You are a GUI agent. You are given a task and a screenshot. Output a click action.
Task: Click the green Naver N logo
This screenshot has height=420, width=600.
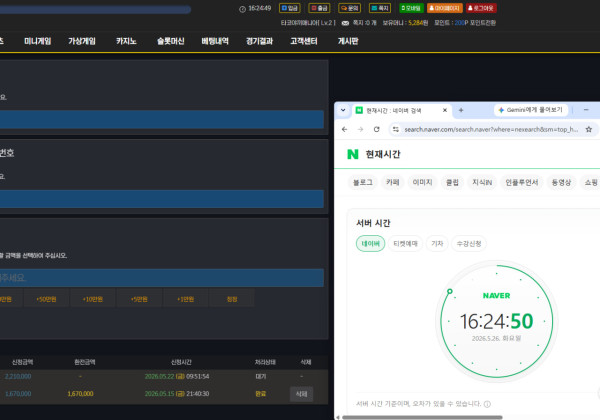click(352, 154)
